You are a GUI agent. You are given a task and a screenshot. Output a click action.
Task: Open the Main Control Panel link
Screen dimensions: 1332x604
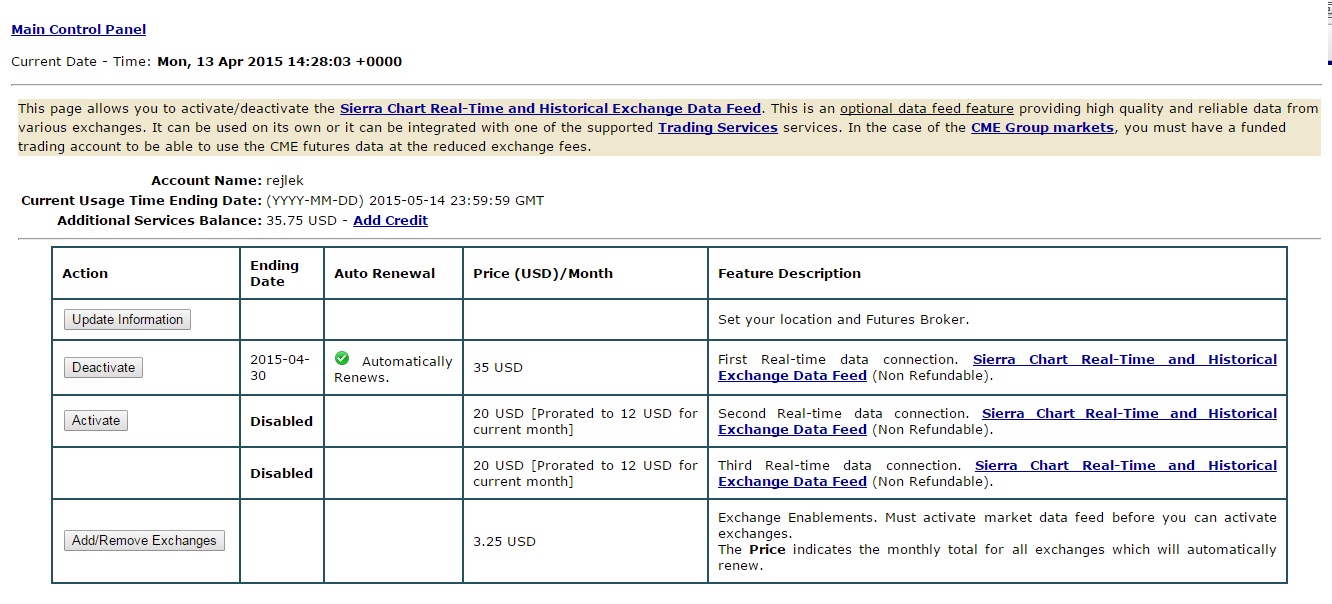click(78, 30)
